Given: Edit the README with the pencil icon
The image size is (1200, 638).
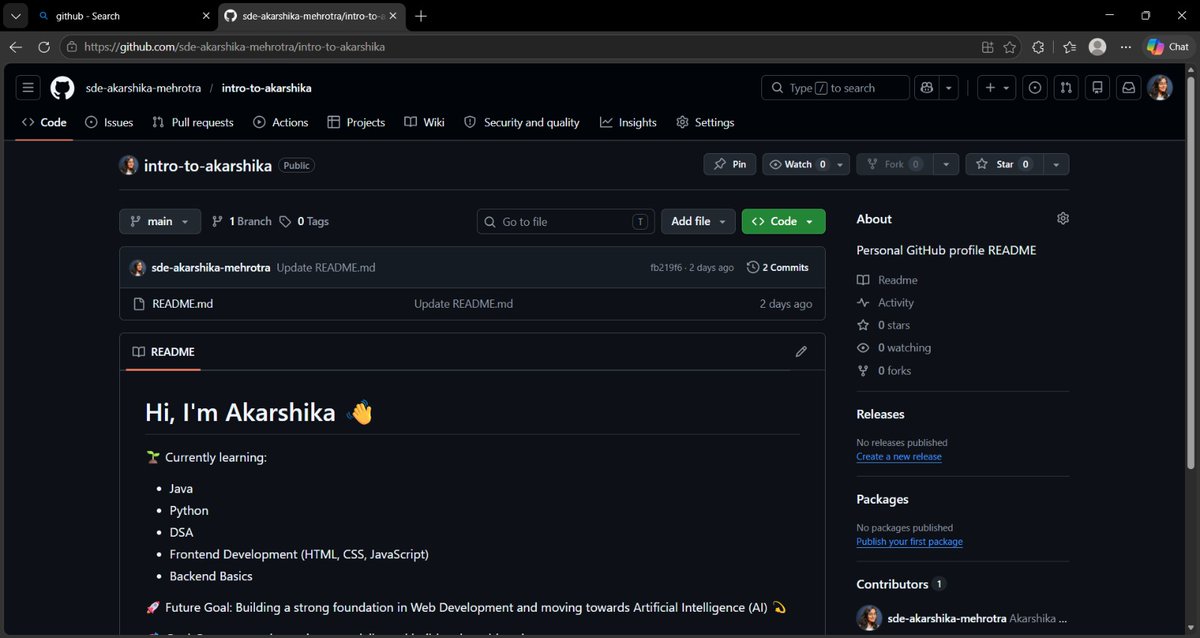Looking at the screenshot, I should click(801, 352).
